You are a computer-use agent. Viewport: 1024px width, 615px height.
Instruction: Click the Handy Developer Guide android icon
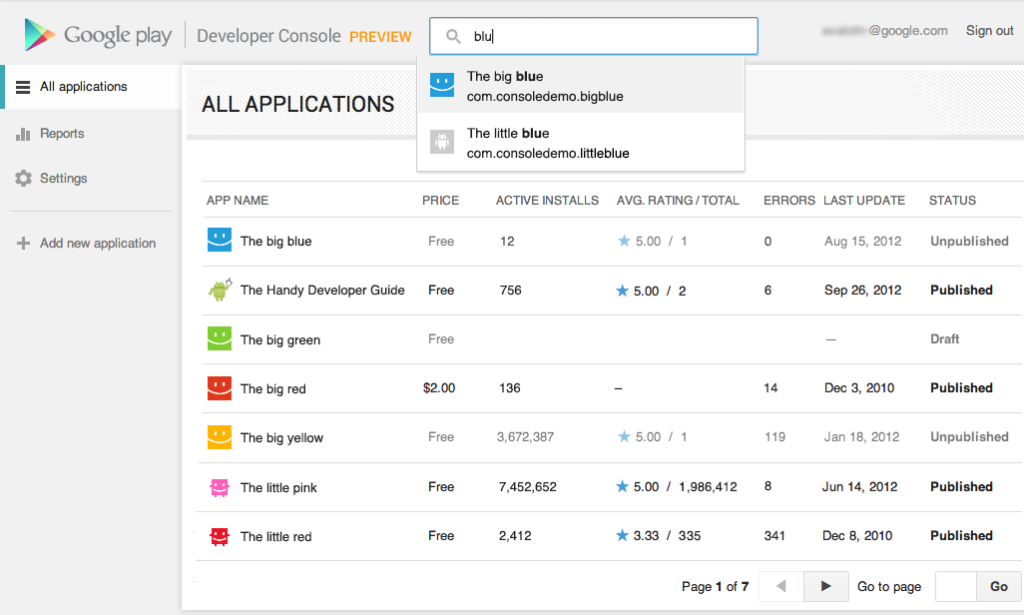coord(219,290)
